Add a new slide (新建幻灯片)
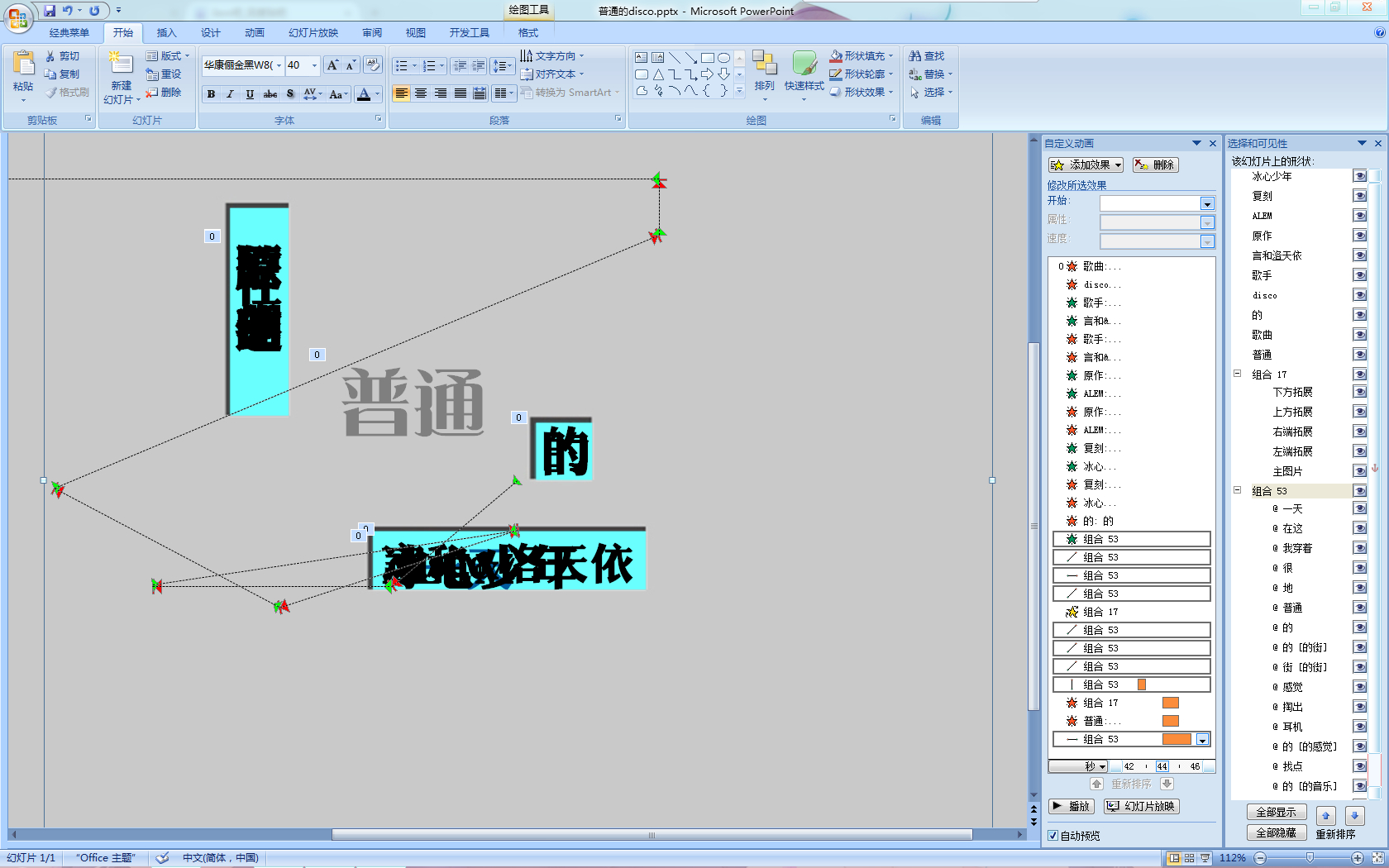 coord(122,77)
